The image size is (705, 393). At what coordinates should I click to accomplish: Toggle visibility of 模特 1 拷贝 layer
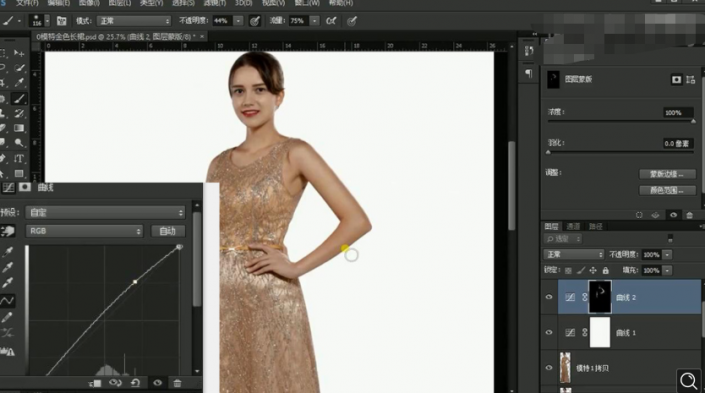[x=549, y=368]
